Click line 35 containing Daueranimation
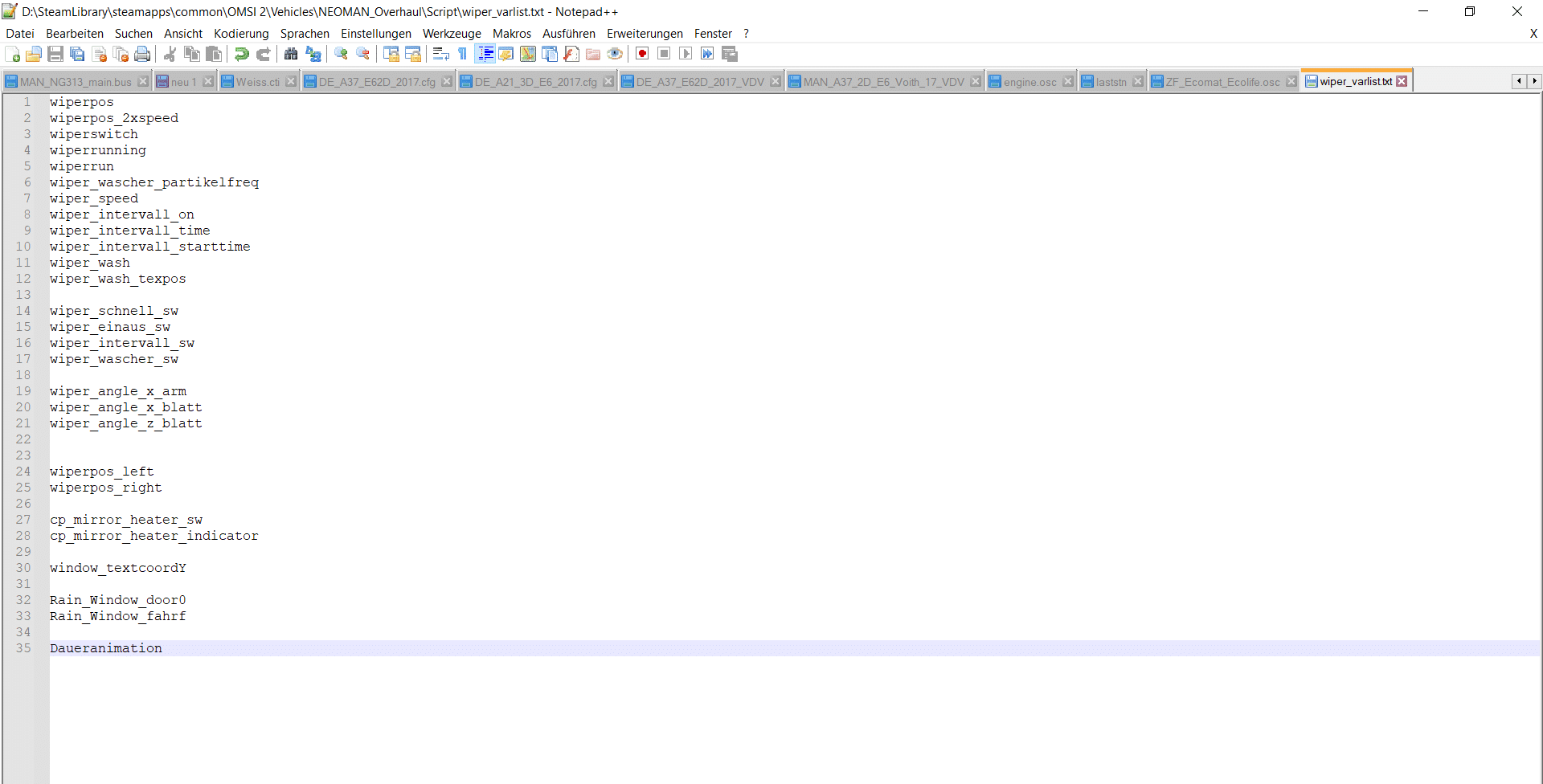 coord(106,648)
